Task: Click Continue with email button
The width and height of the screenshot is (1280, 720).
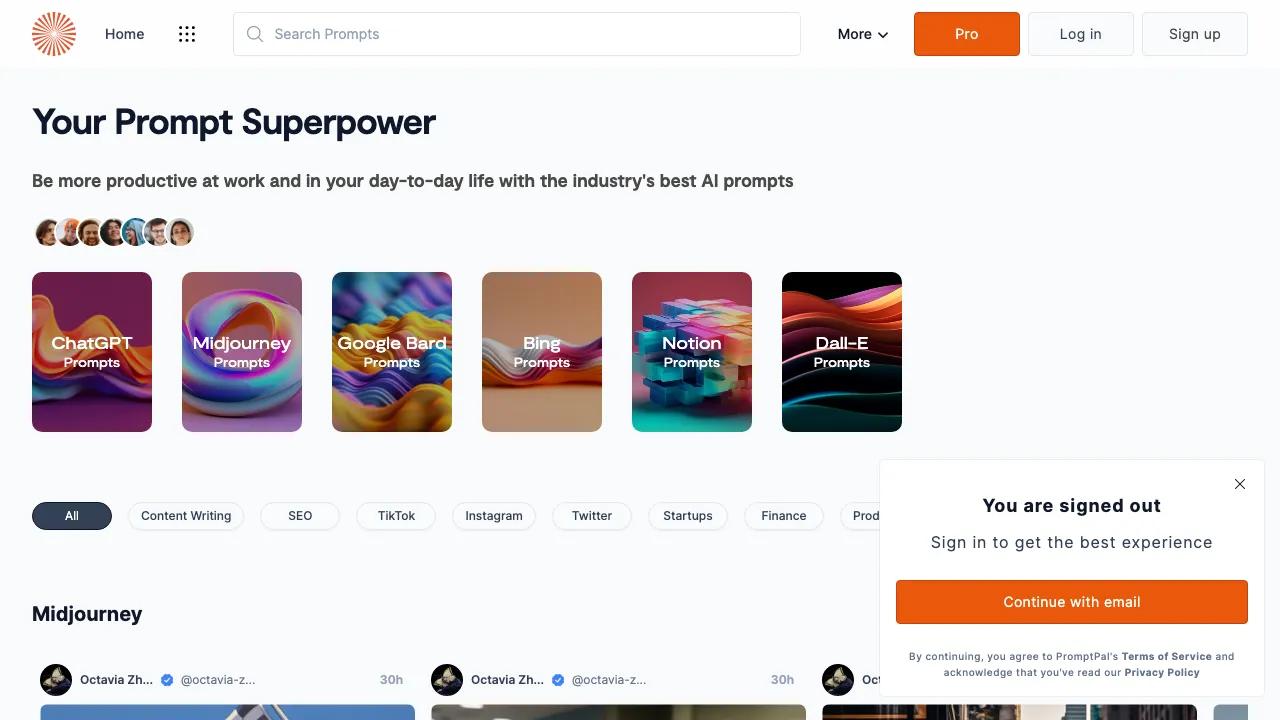Action: 1072,602
